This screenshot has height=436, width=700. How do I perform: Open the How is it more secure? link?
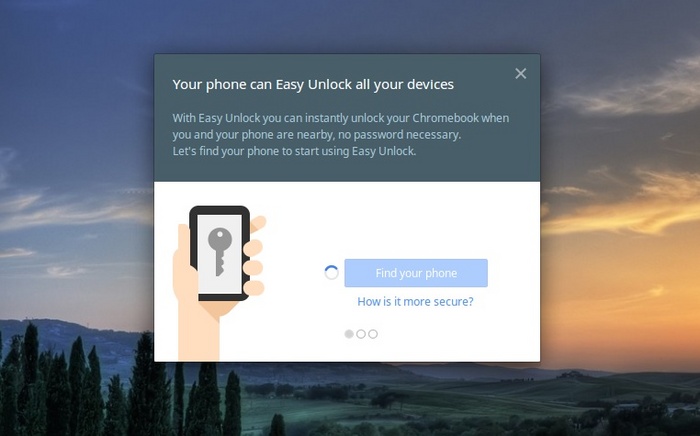pos(415,302)
